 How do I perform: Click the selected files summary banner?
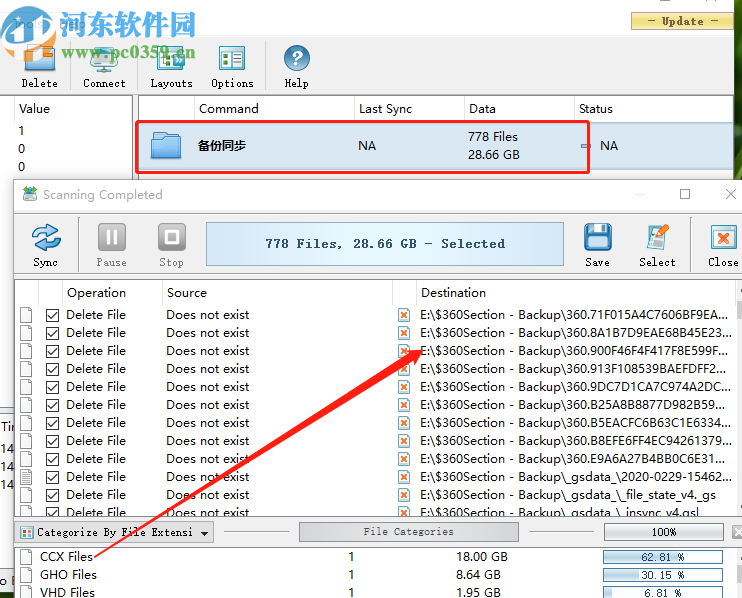[385, 244]
